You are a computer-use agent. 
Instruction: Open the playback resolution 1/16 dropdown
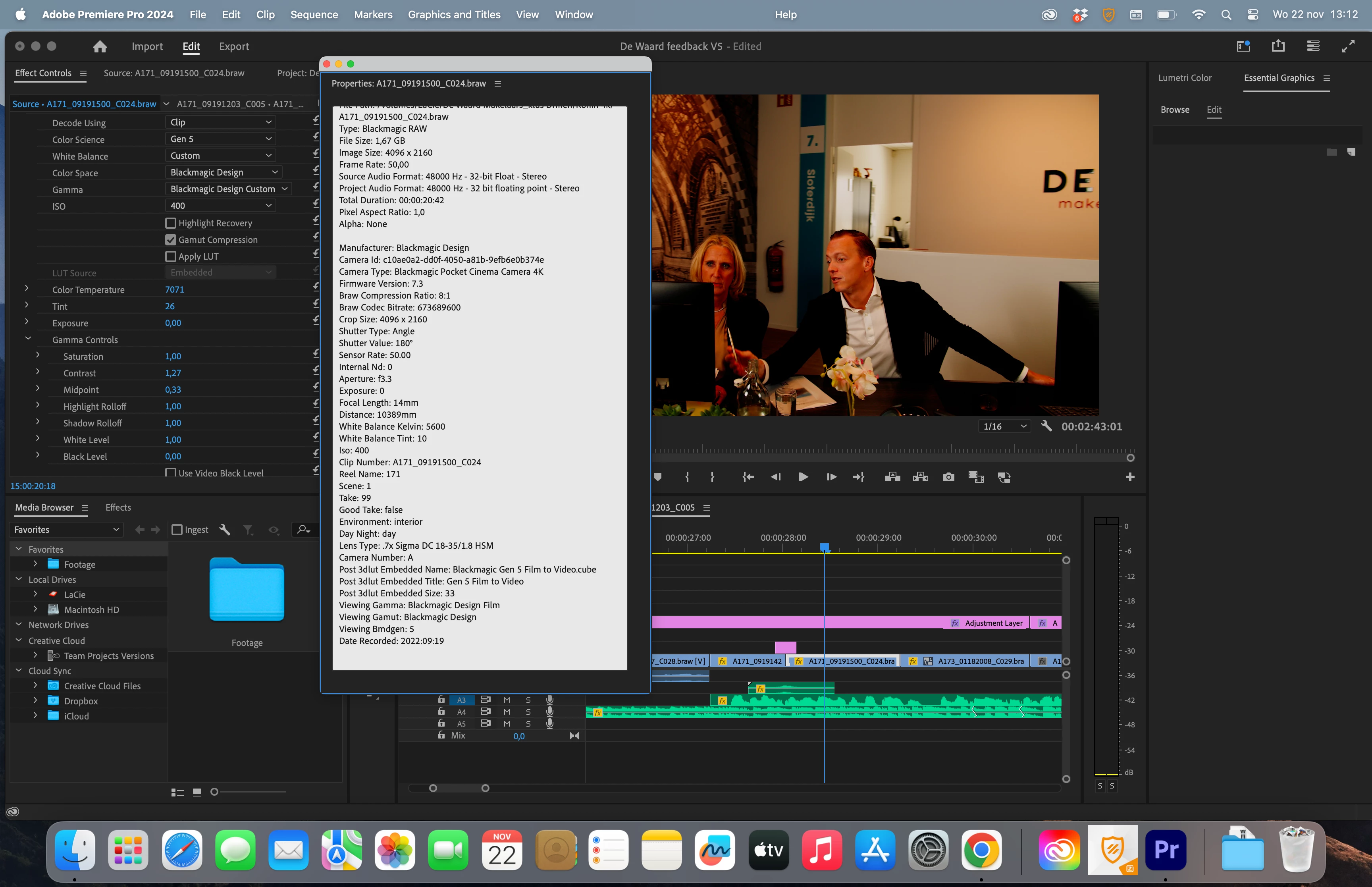(x=1004, y=426)
